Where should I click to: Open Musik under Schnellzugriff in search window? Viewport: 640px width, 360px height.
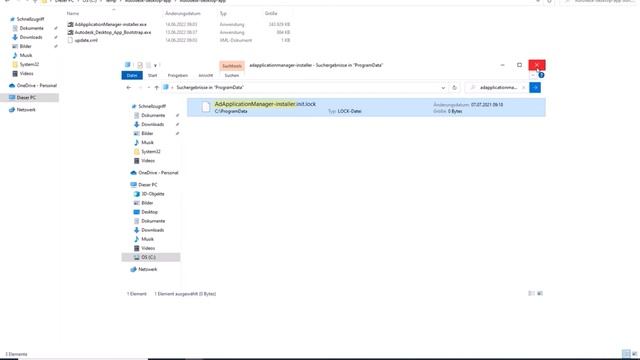tap(147, 142)
